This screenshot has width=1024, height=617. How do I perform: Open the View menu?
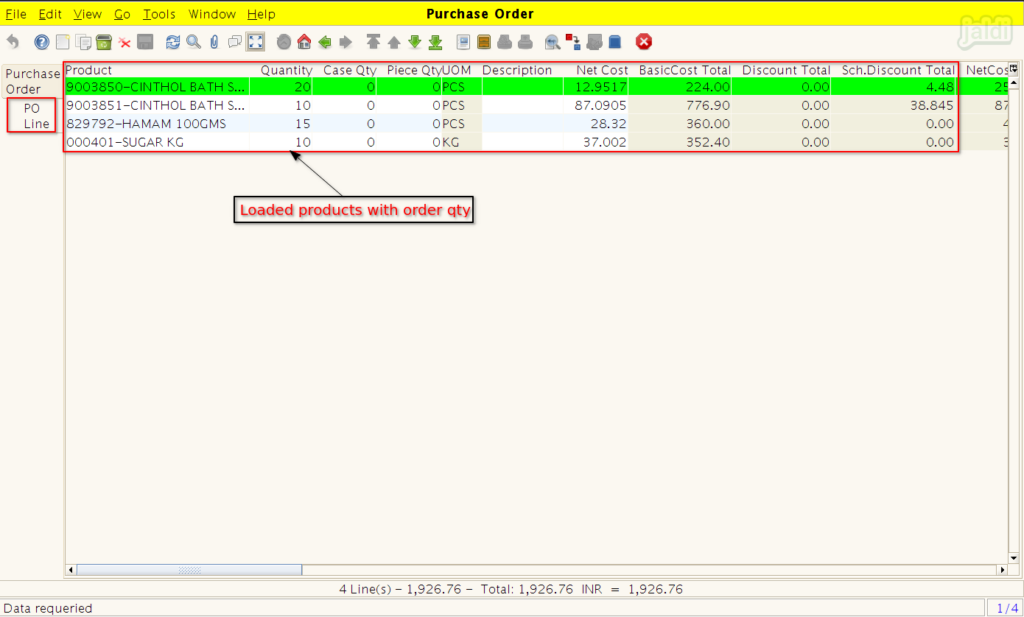[88, 14]
